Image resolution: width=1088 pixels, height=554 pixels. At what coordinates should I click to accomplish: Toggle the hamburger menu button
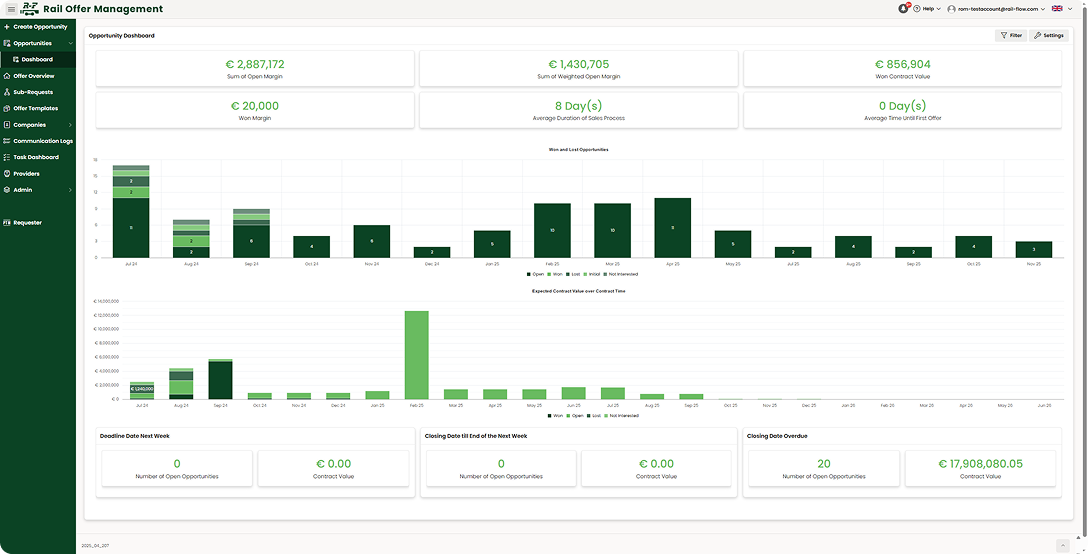pyautogui.click(x=11, y=9)
